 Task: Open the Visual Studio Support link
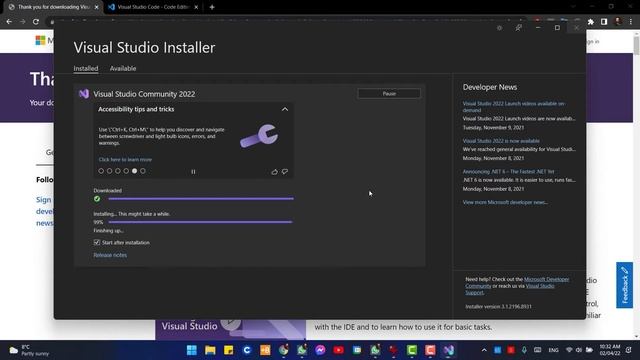[510, 289]
